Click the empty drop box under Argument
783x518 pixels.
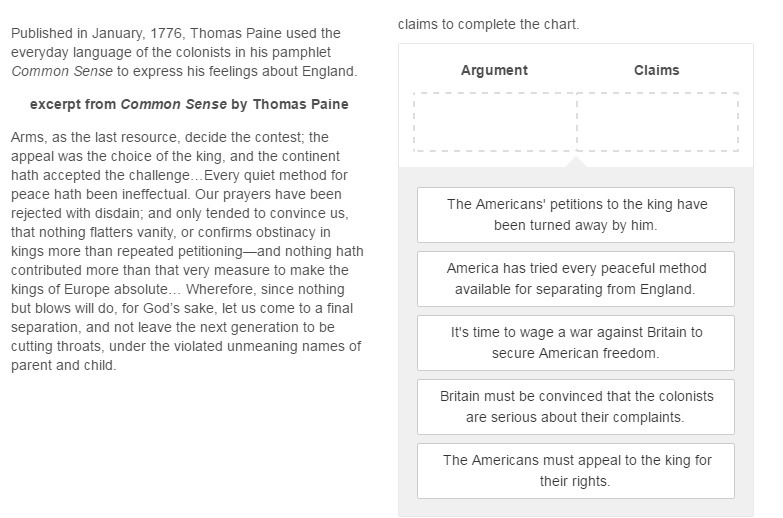coord(495,122)
